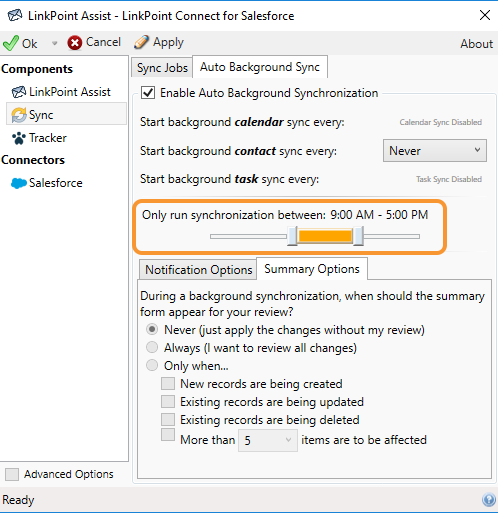The image size is (498, 513).
Task: Check New records are being created
Action: (x=168, y=383)
